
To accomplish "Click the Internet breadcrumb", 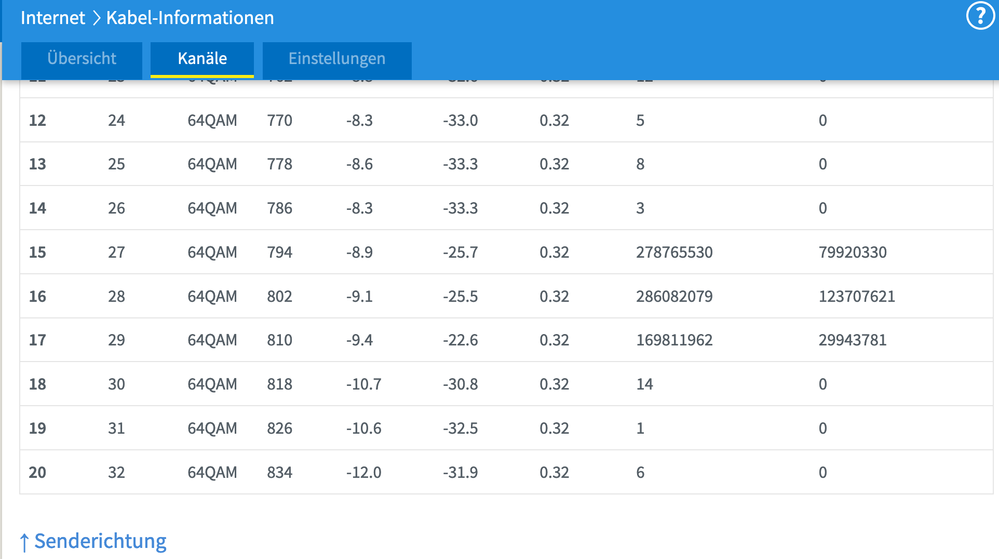I will coord(53,18).
